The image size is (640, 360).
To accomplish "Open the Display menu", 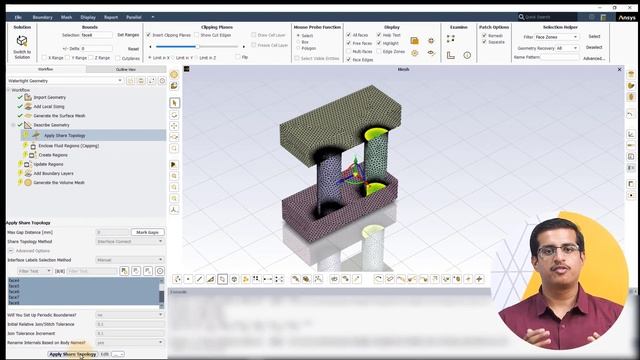I will tap(88, 17).
